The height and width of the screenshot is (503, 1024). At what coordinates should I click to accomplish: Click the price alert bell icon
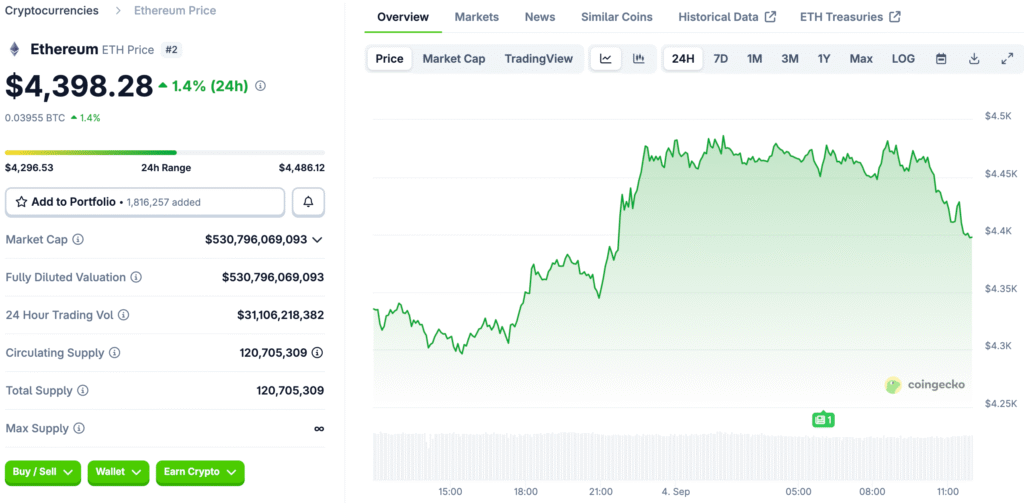point(308,202)
